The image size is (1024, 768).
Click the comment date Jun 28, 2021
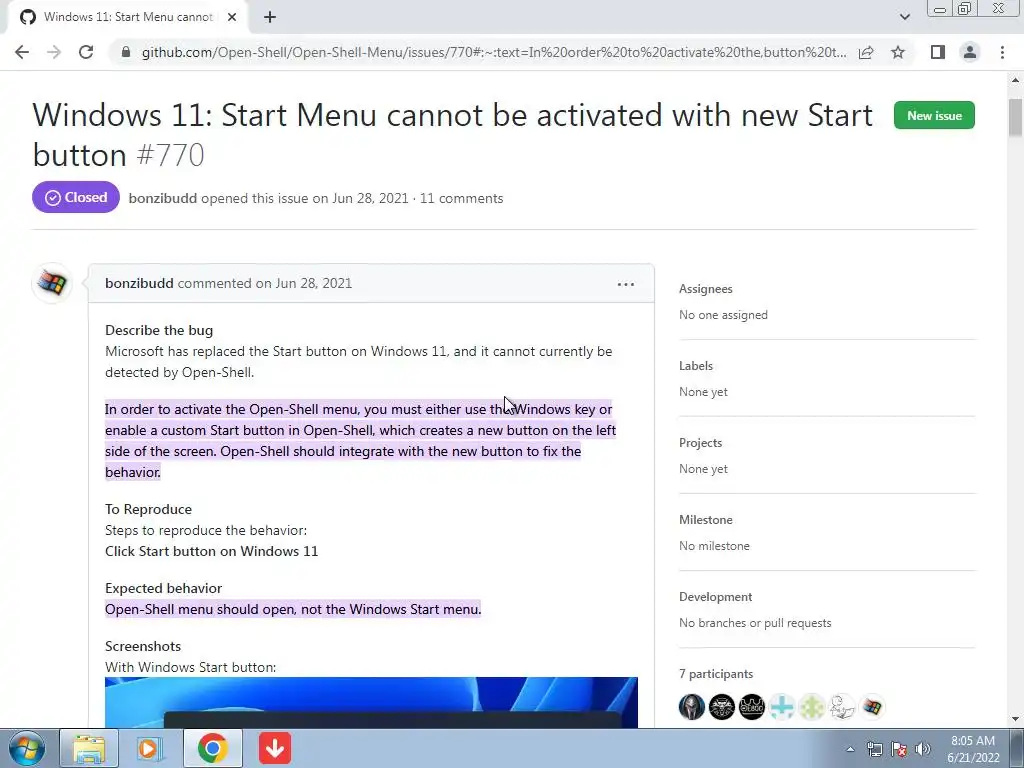(313, 283)
